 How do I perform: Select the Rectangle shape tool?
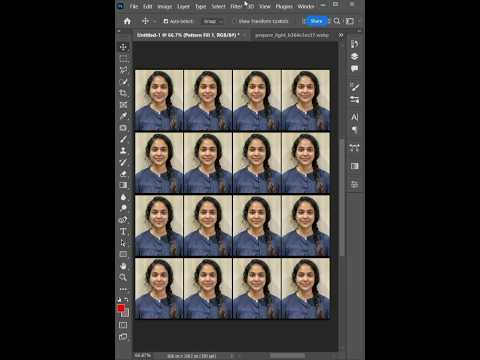click(x=123, y=254)
